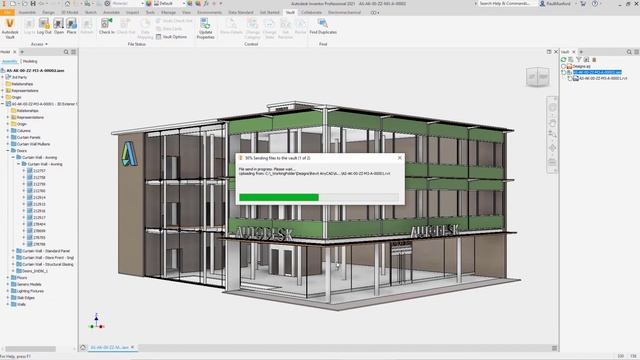Add a new panel next to Vault tab
This screenshot has height=360, width=640.
[x=581, y=52]
